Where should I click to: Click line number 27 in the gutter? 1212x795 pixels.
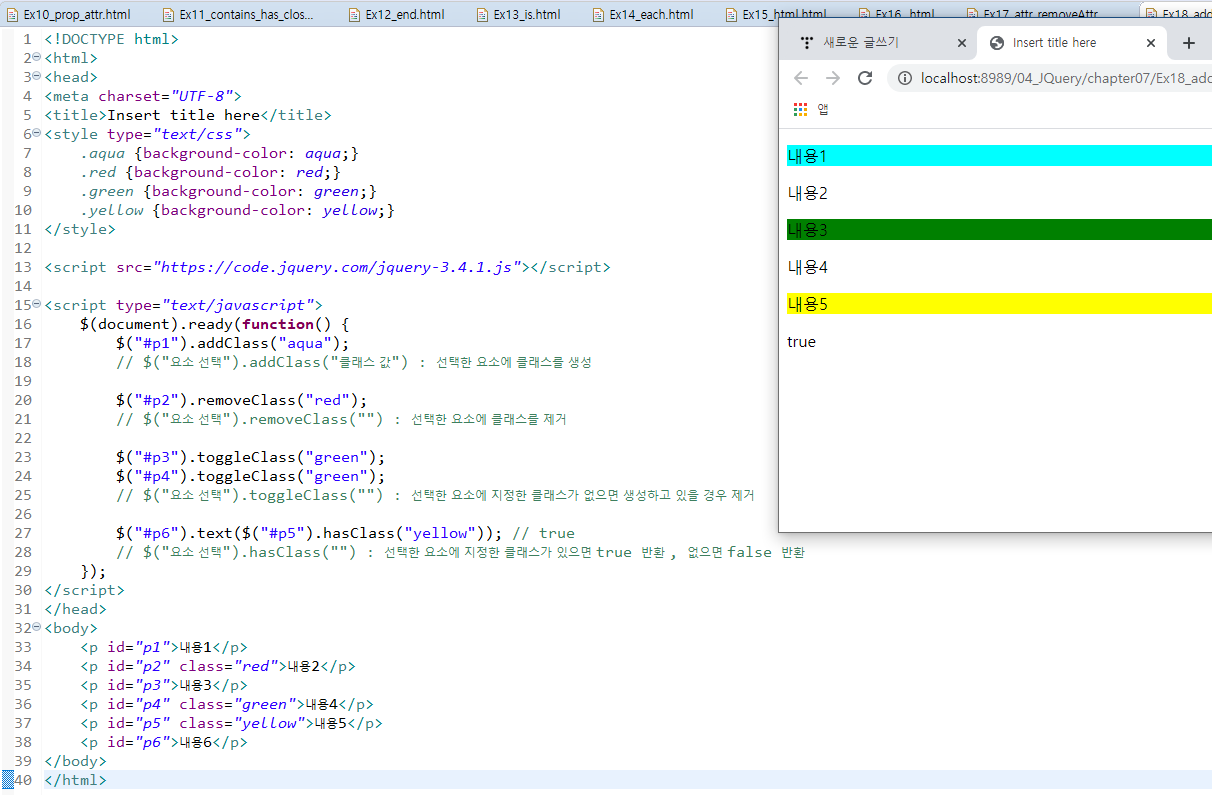click(22, 533)
